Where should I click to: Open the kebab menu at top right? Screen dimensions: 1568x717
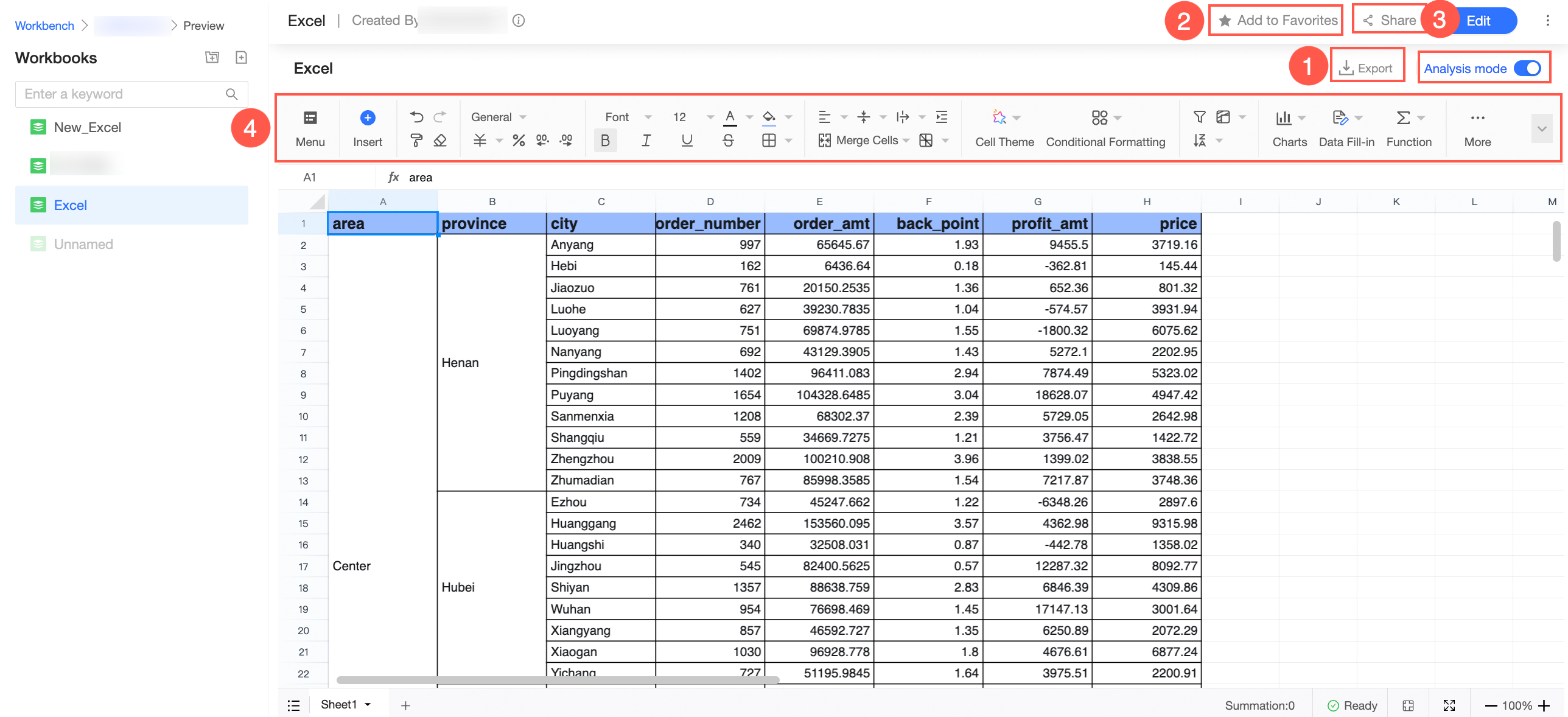(1547, 21)
